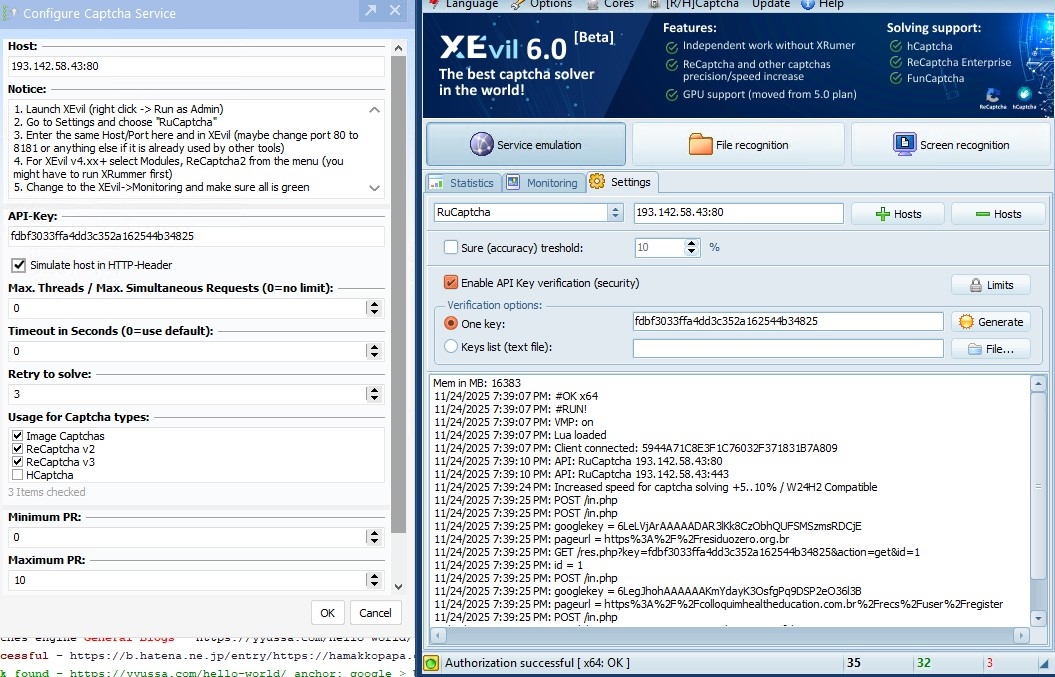Select Keys list (text file) radio option

tap(450, 347)
